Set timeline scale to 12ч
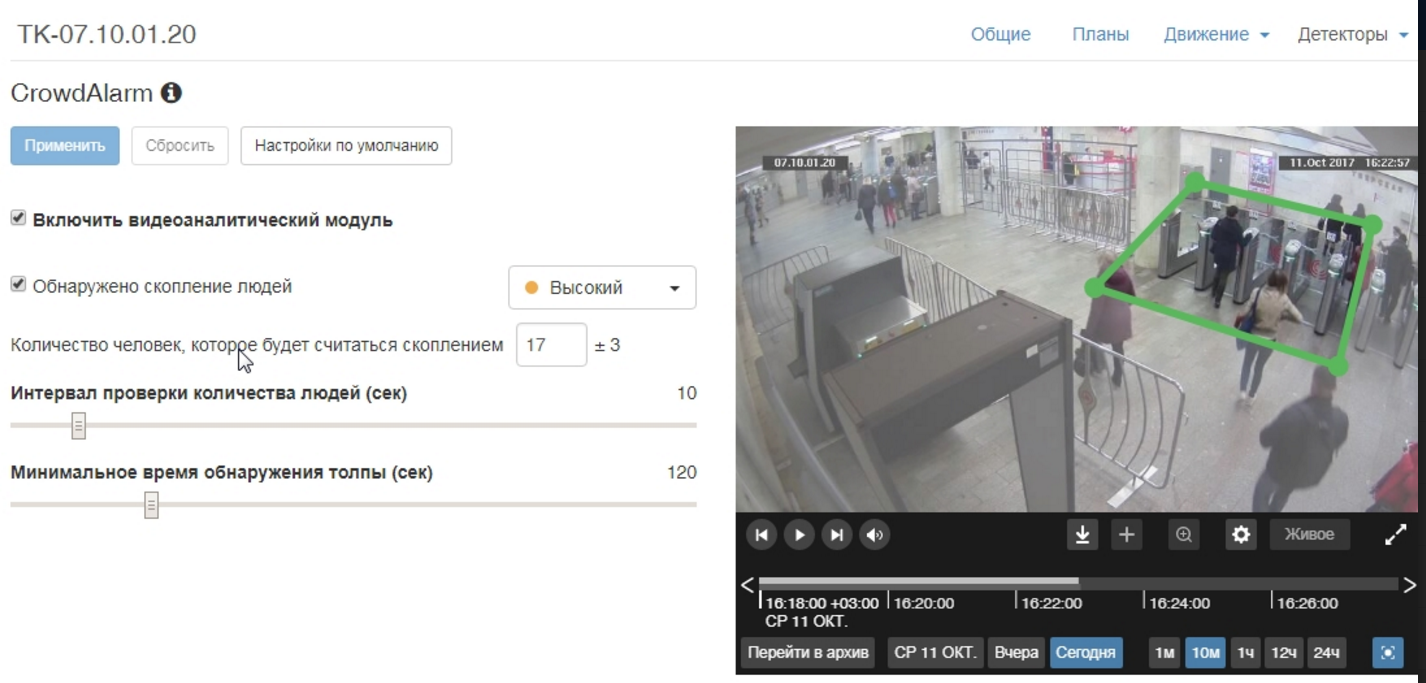1426x683 pixels. click(1284, 653)
